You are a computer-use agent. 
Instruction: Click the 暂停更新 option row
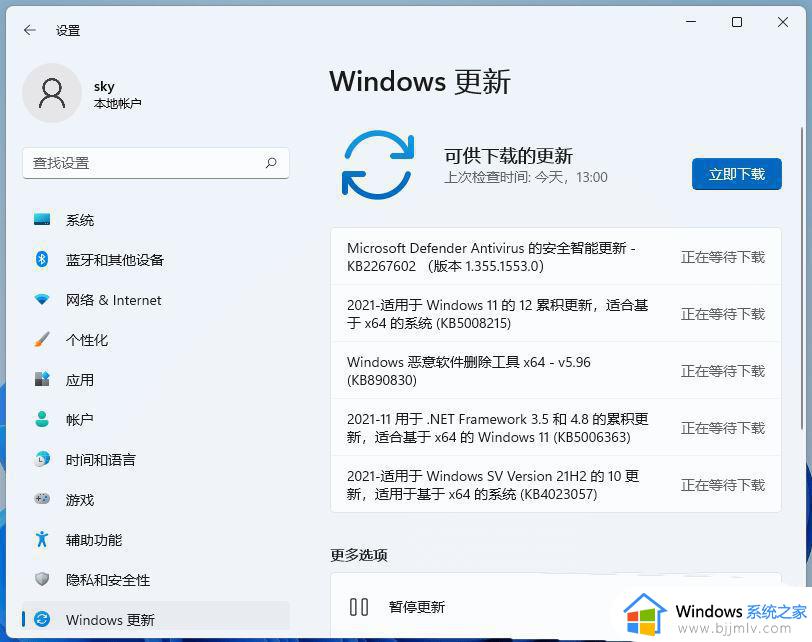(556, 606)
